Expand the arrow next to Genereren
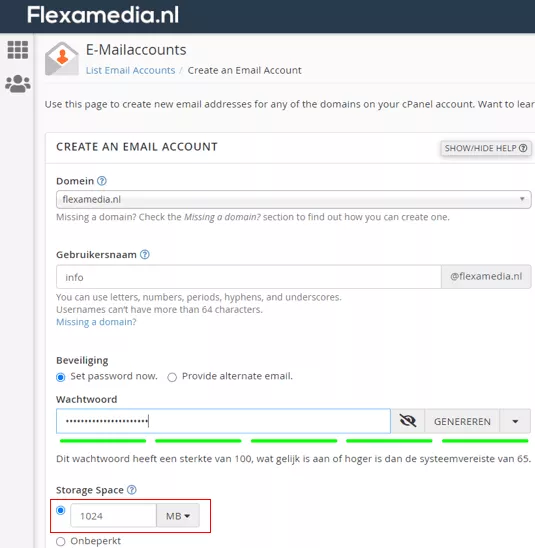Image resolution: width=535 pixels, height=548 pixels. click(515, 421)
